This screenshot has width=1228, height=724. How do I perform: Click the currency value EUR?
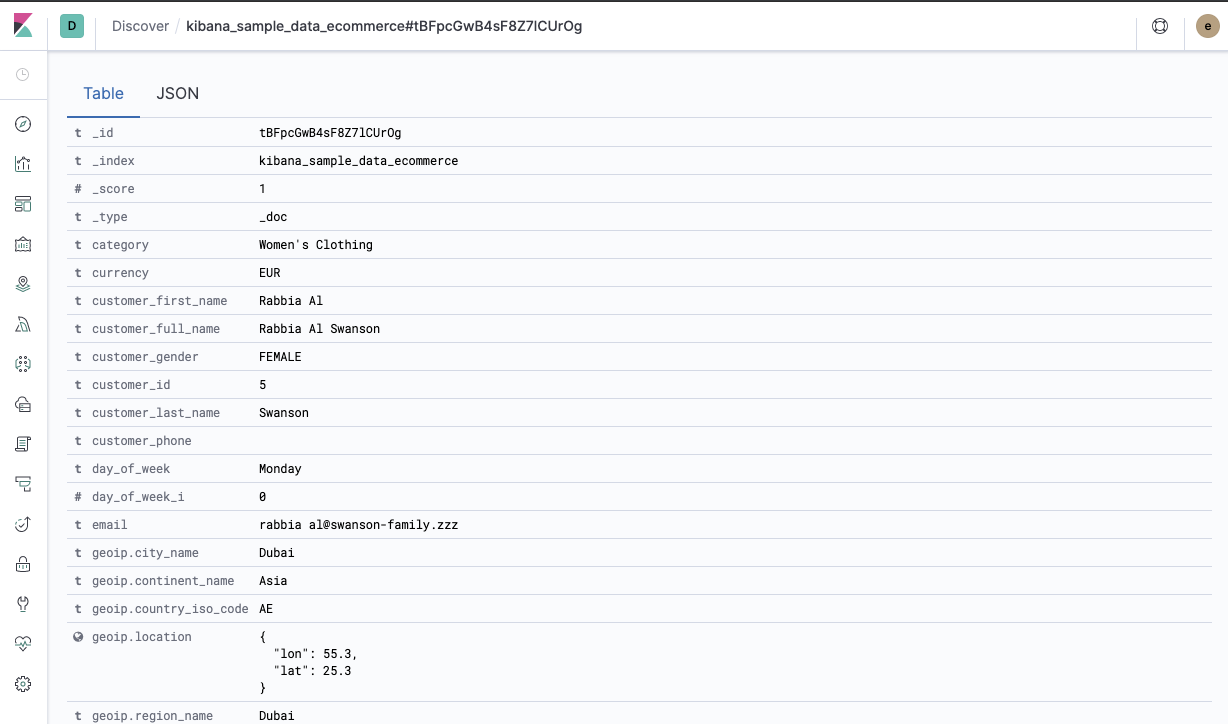[x=270, y=273]
